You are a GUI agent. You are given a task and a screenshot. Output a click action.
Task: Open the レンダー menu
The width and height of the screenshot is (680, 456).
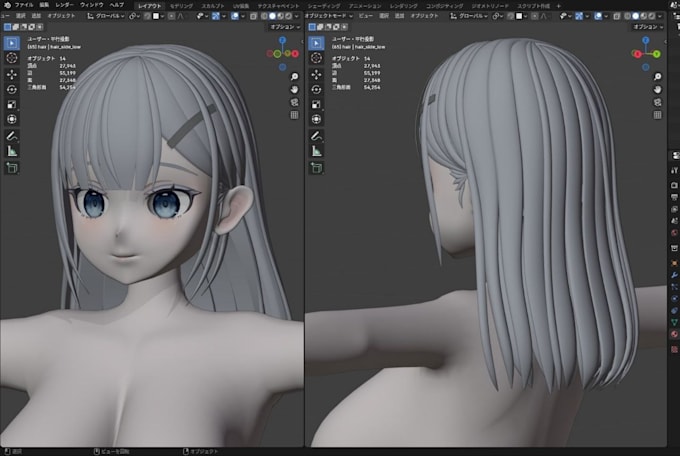pyautogui.click(x=65, y=5)
